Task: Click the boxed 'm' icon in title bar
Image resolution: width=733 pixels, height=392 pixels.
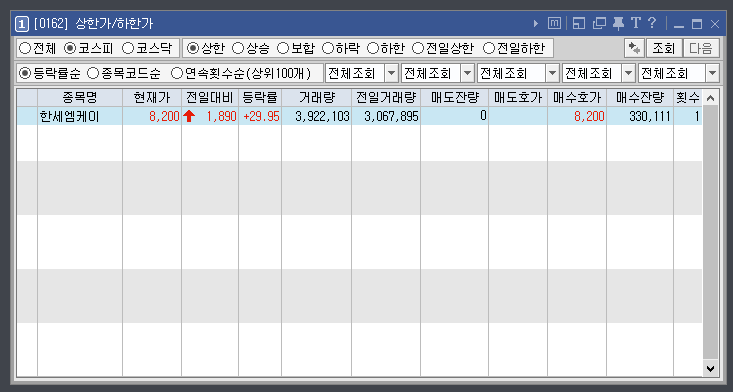Action: [554, 23]
